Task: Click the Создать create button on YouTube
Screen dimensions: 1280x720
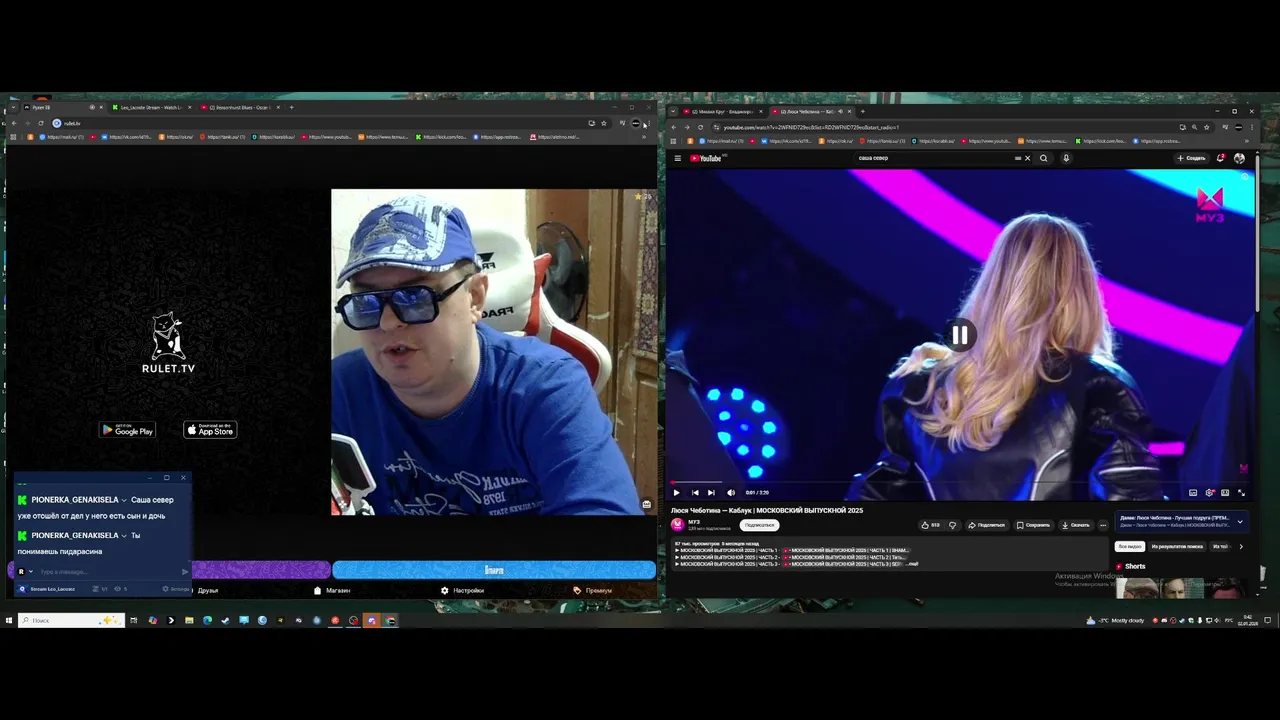Action: point(1191,158)
